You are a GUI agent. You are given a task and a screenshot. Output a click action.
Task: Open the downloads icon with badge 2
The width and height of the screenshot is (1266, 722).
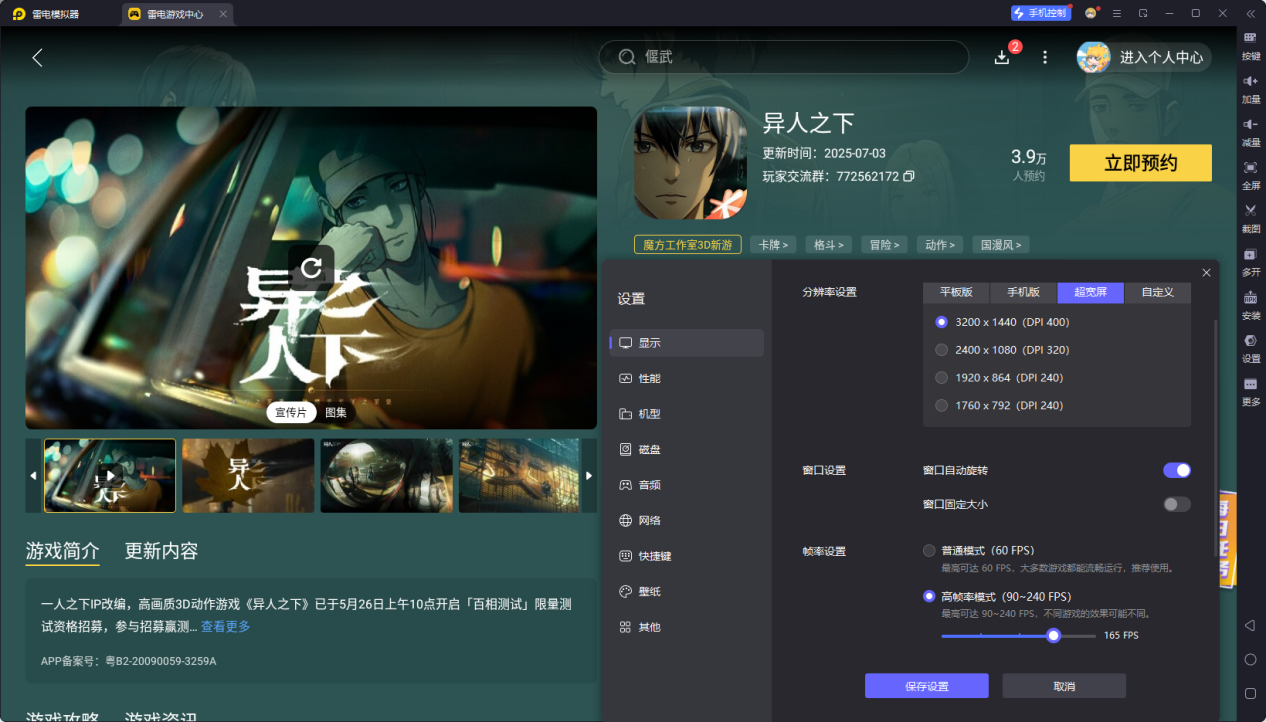click(1002, 57)
